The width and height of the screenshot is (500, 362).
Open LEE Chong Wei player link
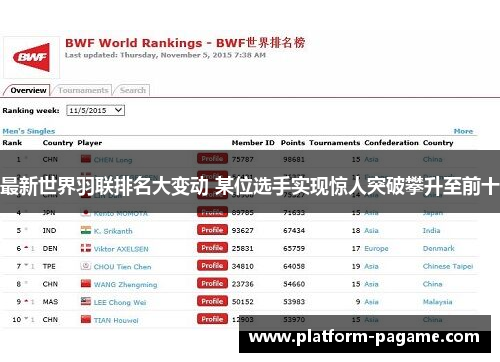120,302
